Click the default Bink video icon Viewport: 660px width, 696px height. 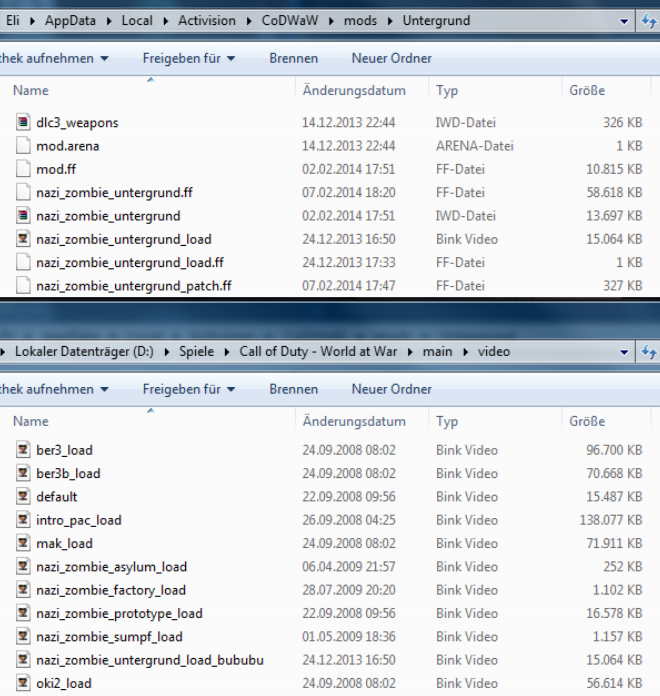(23, 496)
